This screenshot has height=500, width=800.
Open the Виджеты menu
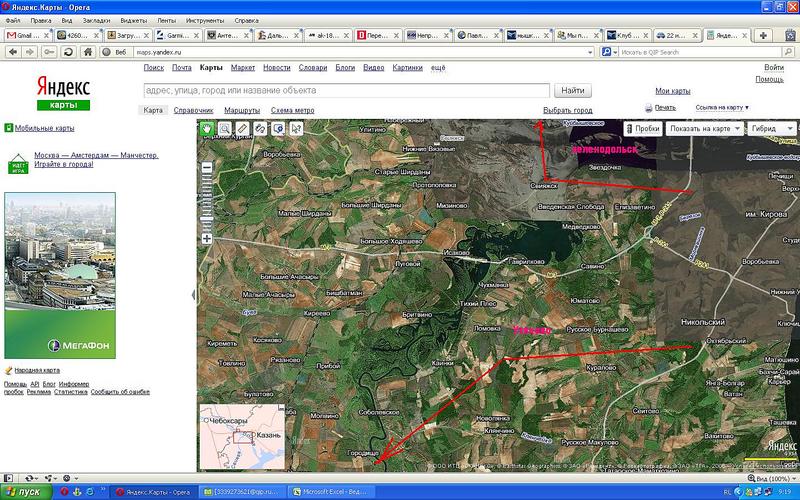coord(134,20)
